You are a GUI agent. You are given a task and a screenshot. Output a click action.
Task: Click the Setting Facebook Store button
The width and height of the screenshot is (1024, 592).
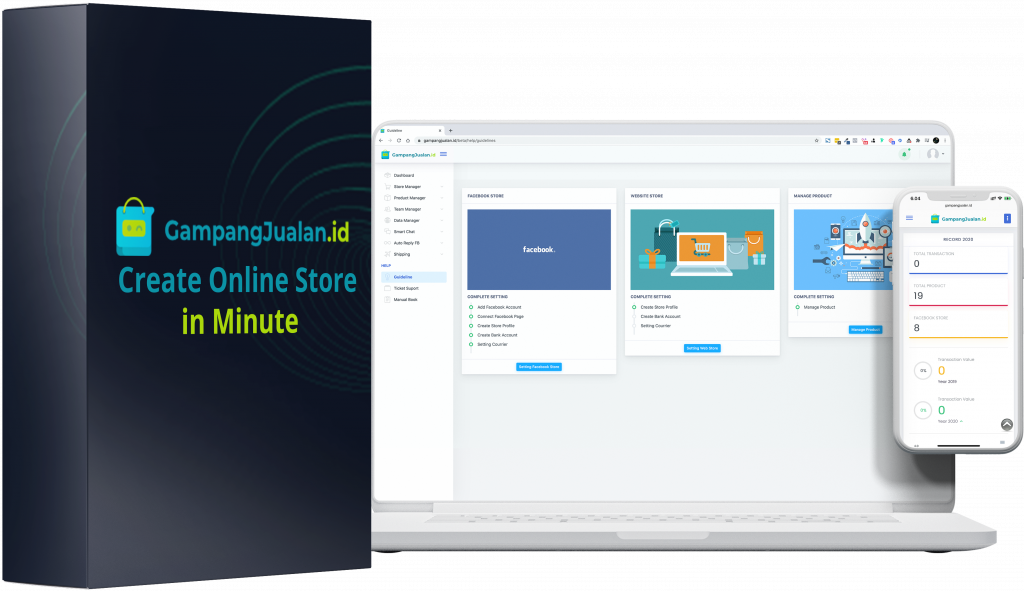point(539,367)
